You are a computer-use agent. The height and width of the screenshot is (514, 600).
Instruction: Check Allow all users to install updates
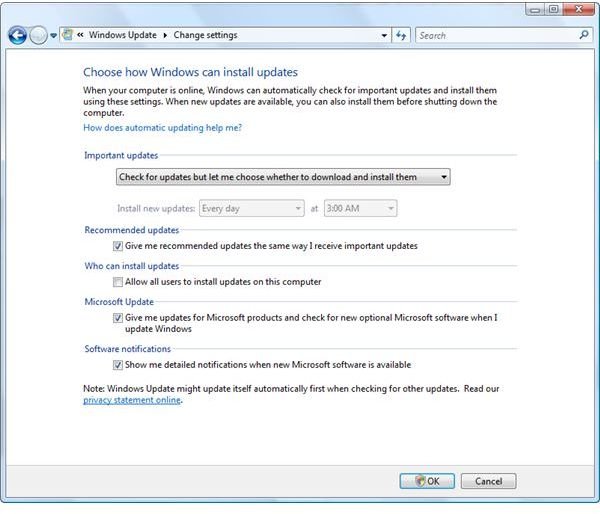point(117,282)
